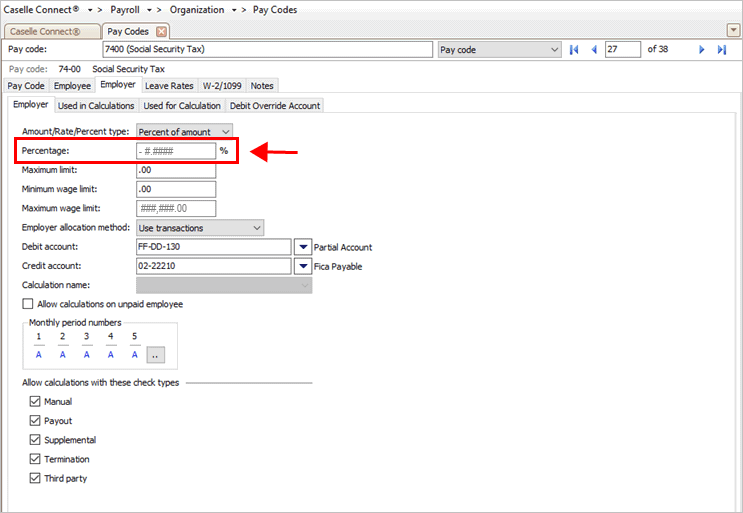Open the credit account lookup arrow
The image size is (743, 513).
(x=303, y=266)
